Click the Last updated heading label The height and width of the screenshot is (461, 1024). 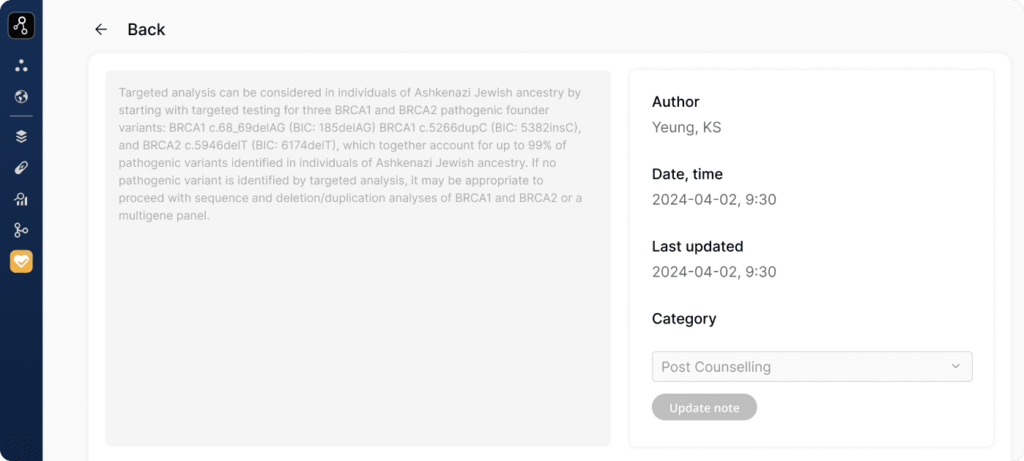tap(697, 246)
